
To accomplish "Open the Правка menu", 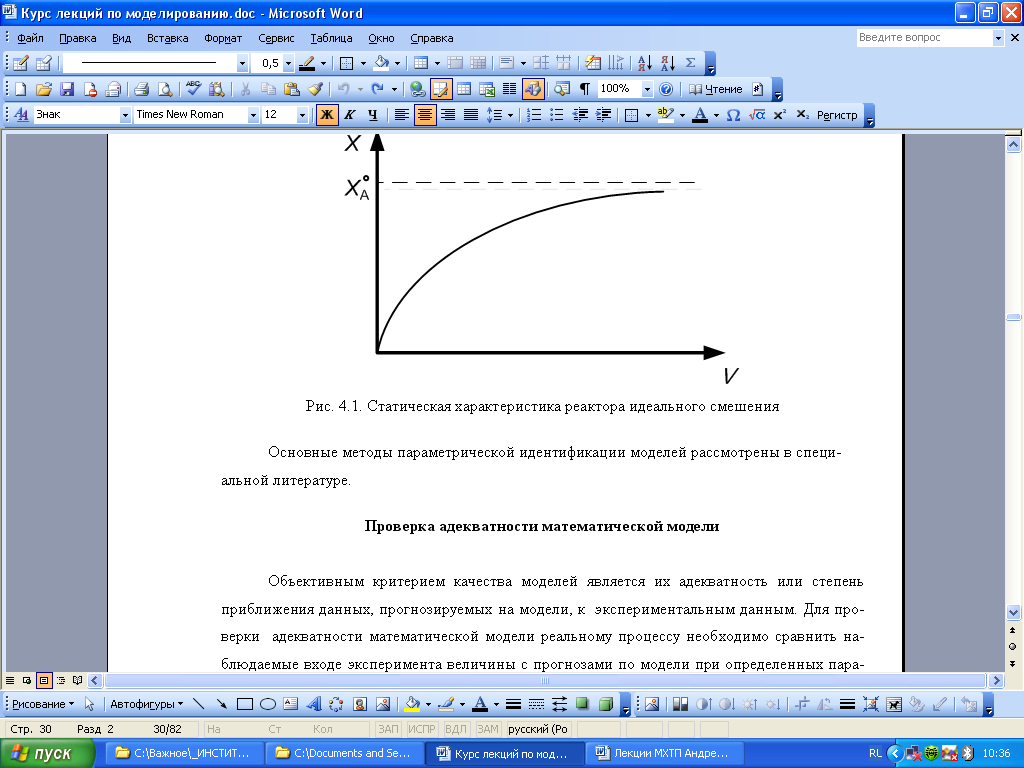I will tap(78, 38).
